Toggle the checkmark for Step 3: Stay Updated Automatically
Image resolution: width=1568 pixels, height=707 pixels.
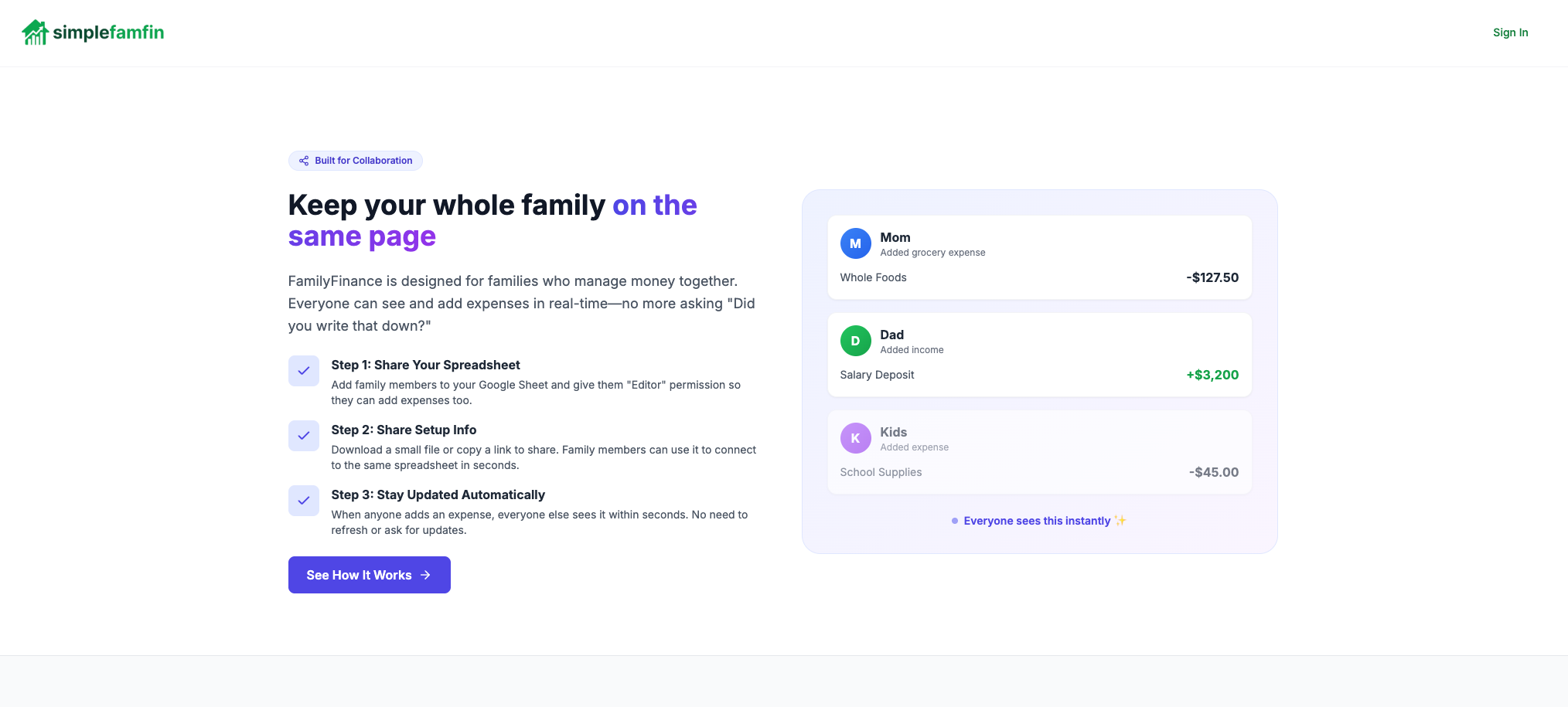pos(303,501)
